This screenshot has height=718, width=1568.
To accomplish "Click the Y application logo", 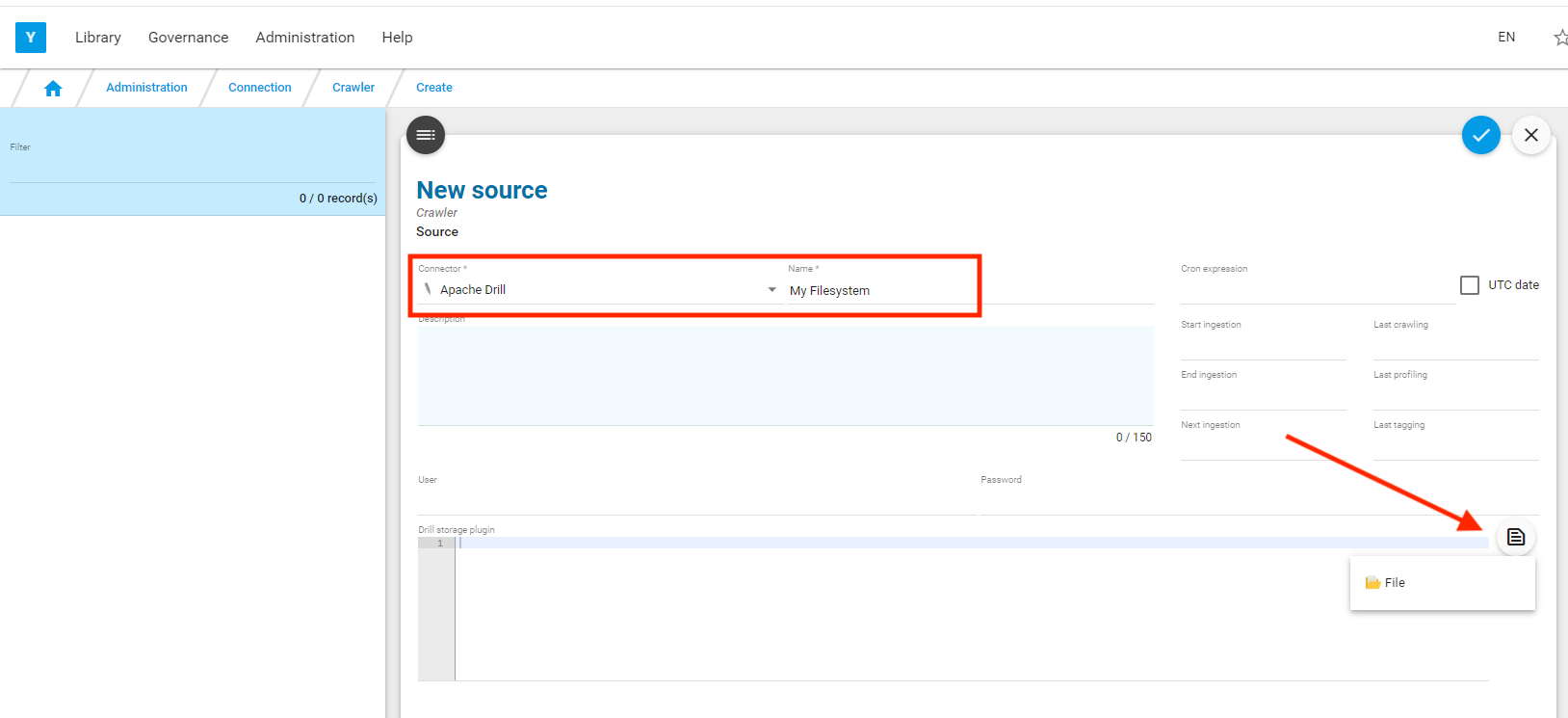I will point(31,38).
